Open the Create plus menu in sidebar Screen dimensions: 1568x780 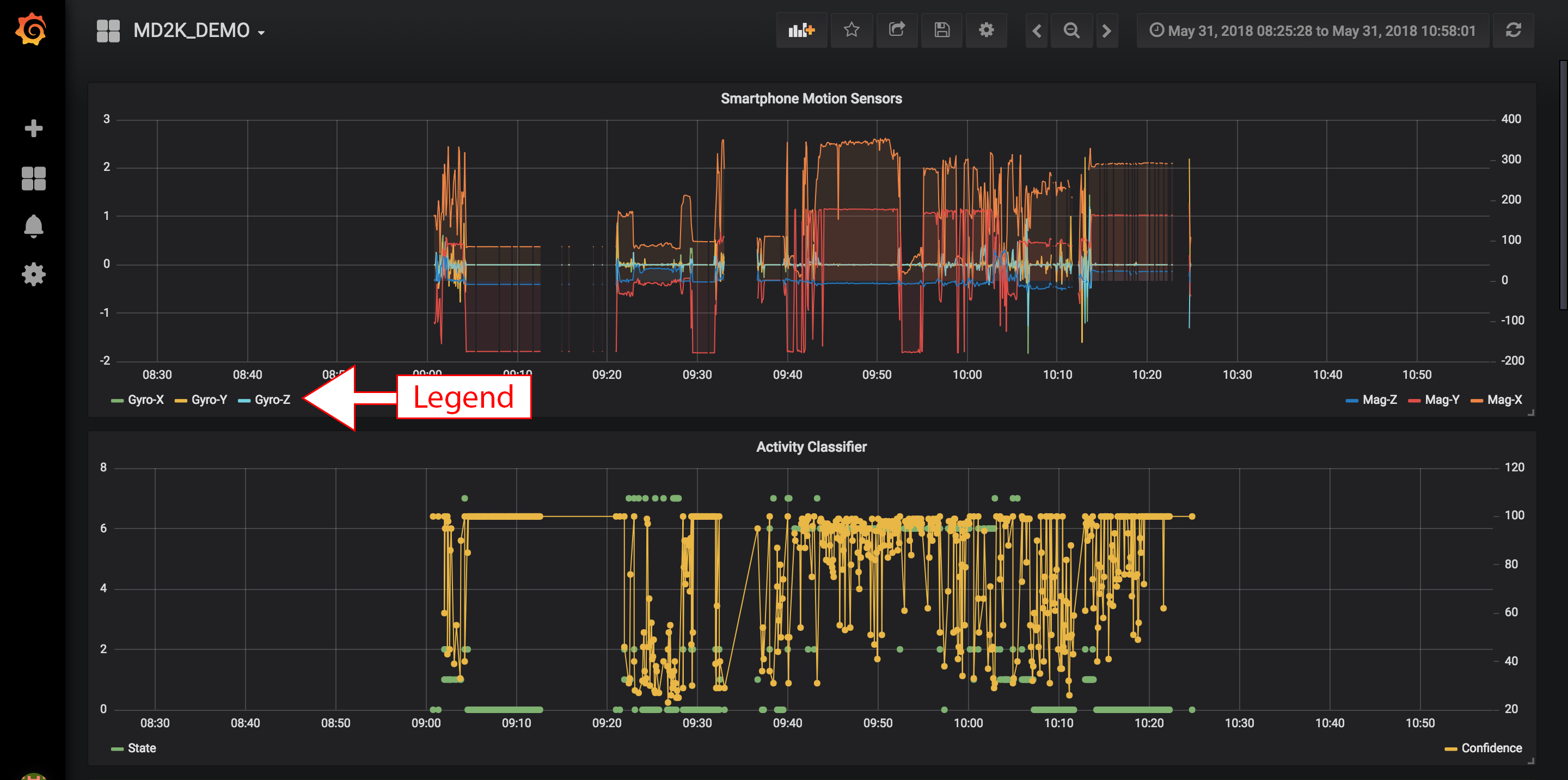pos(33,128)
